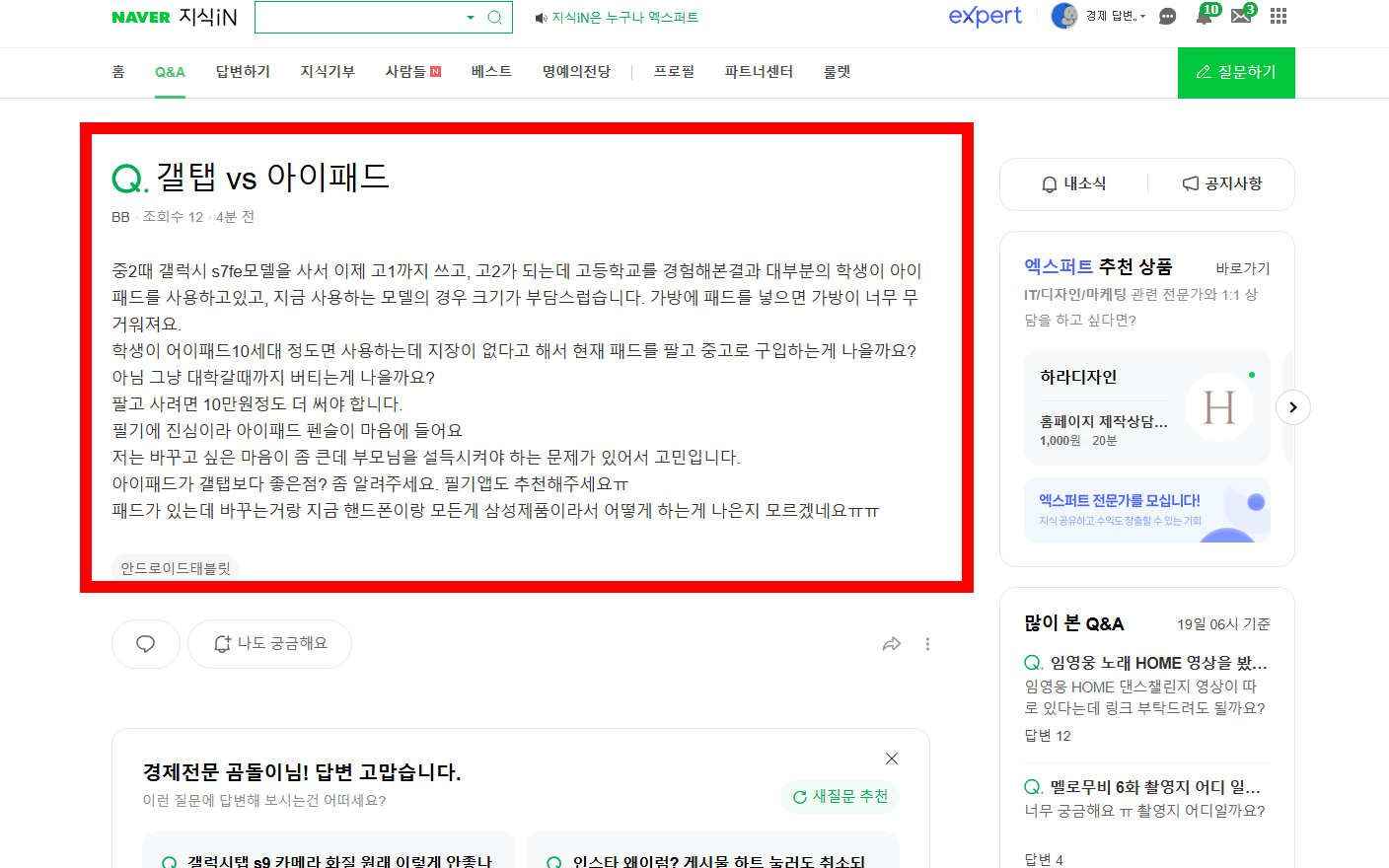Screen dimensions: 1389x868
Task: Go to the 홈 tab
Action: point(118,72)
